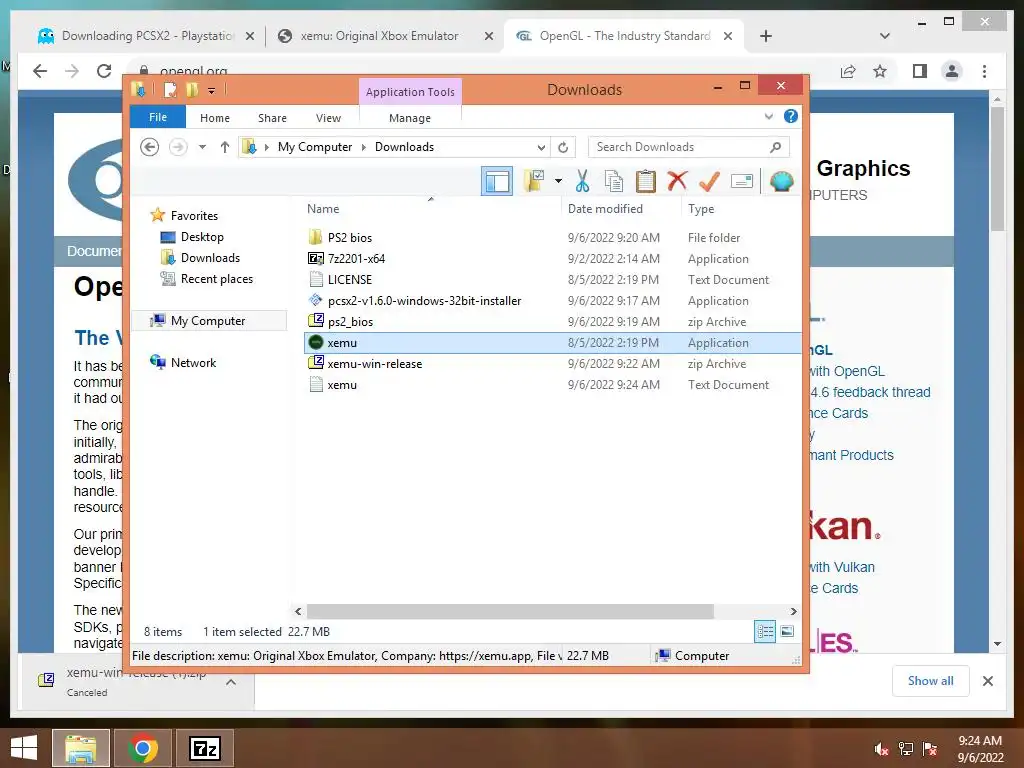
Task: Open Chrome three-dot menu
Action: [x=984, y=71]
